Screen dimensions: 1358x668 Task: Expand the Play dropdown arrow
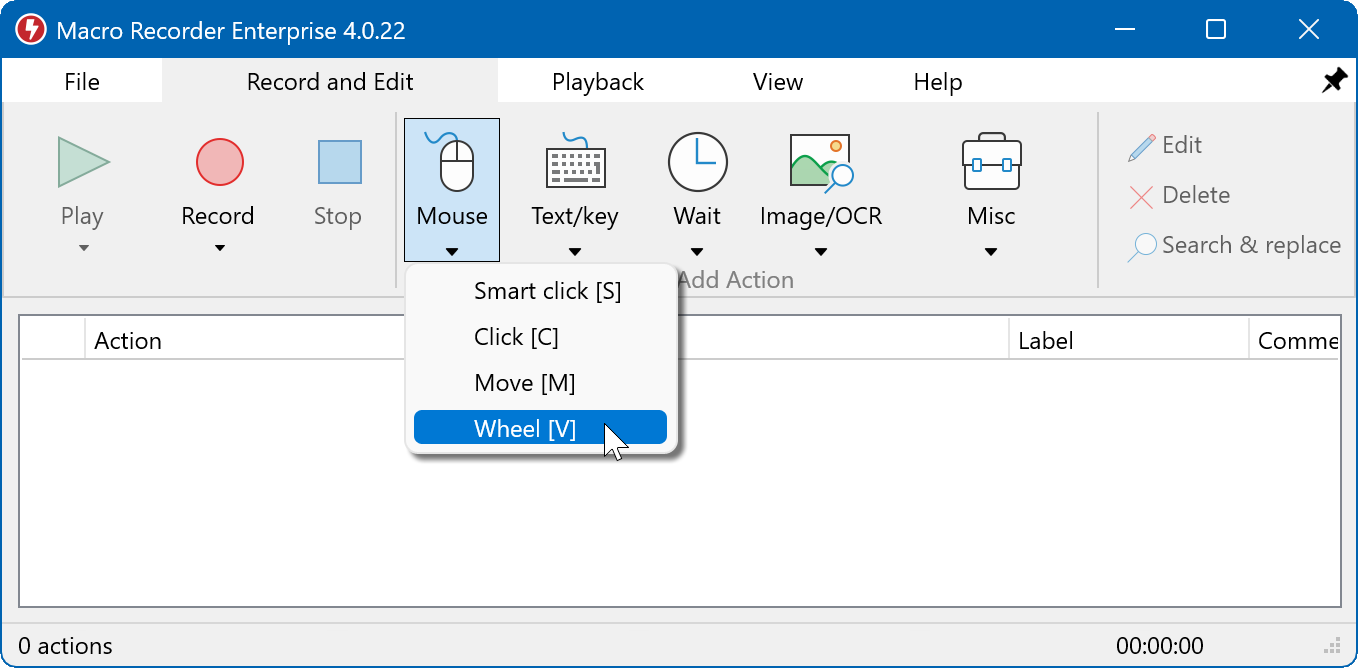coord(83,249)
